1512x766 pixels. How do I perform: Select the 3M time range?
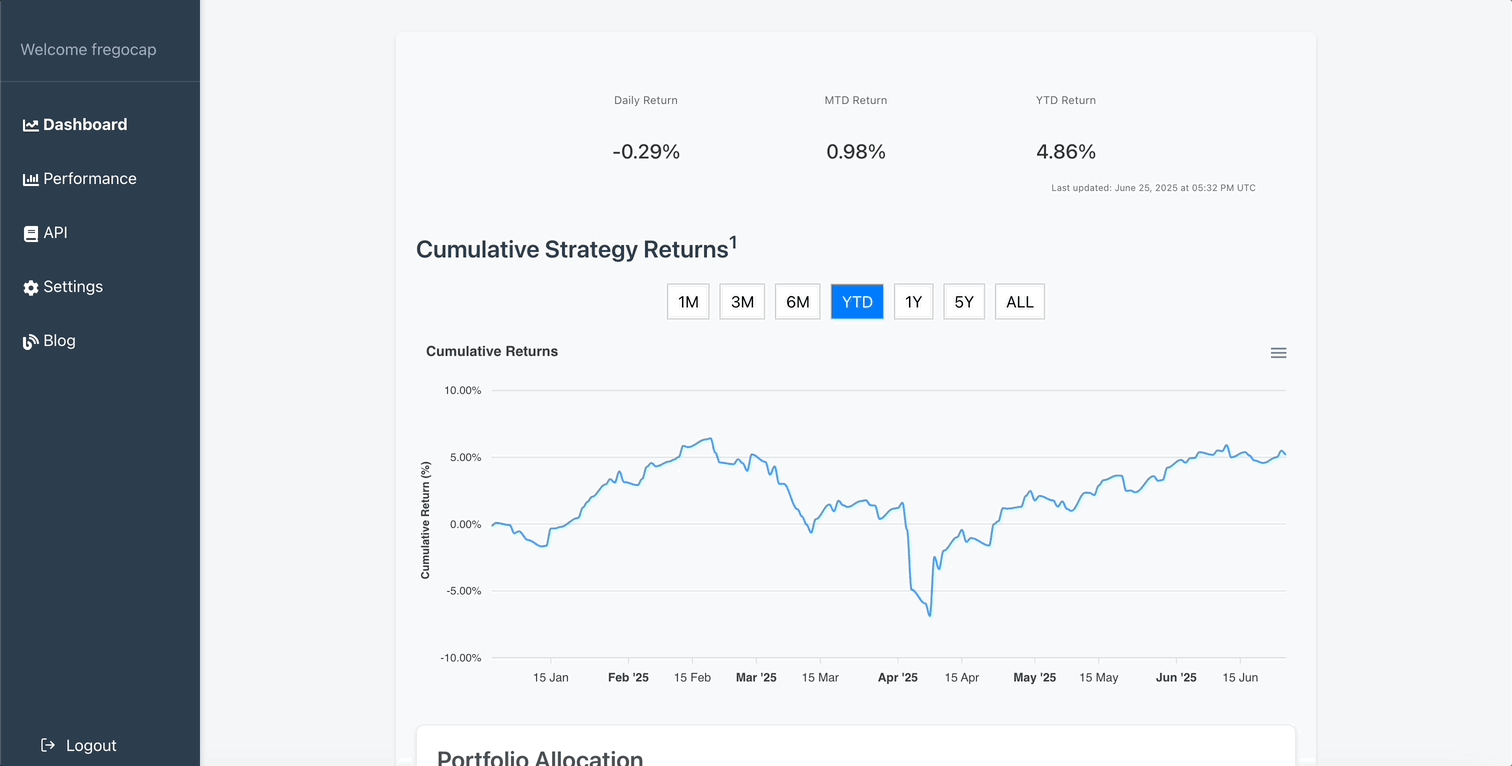pyautogui.click(x=742, y=302)
